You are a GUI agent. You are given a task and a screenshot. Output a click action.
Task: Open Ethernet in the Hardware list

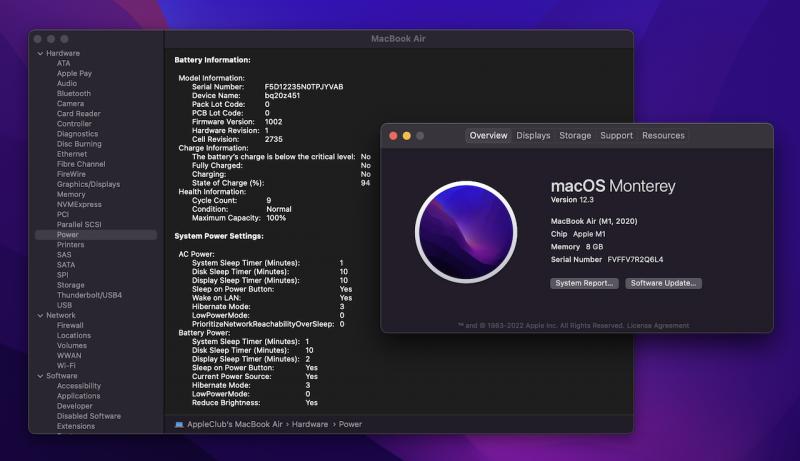tap(72, 154)
